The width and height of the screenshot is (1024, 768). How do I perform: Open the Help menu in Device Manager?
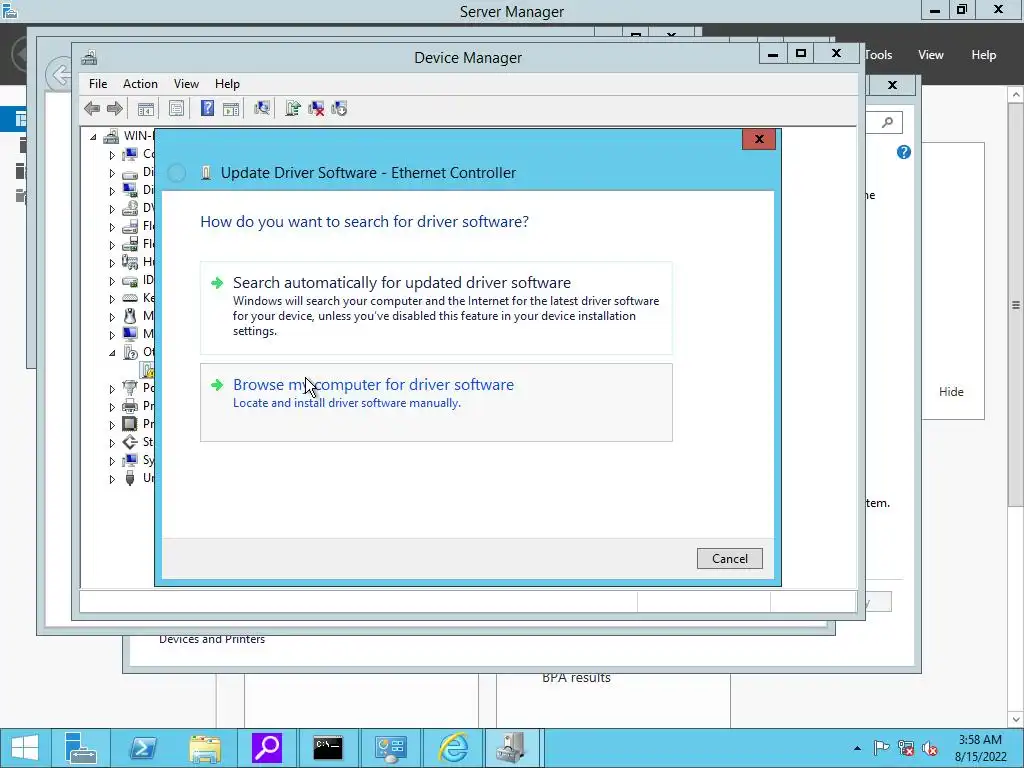coord(227,84)
